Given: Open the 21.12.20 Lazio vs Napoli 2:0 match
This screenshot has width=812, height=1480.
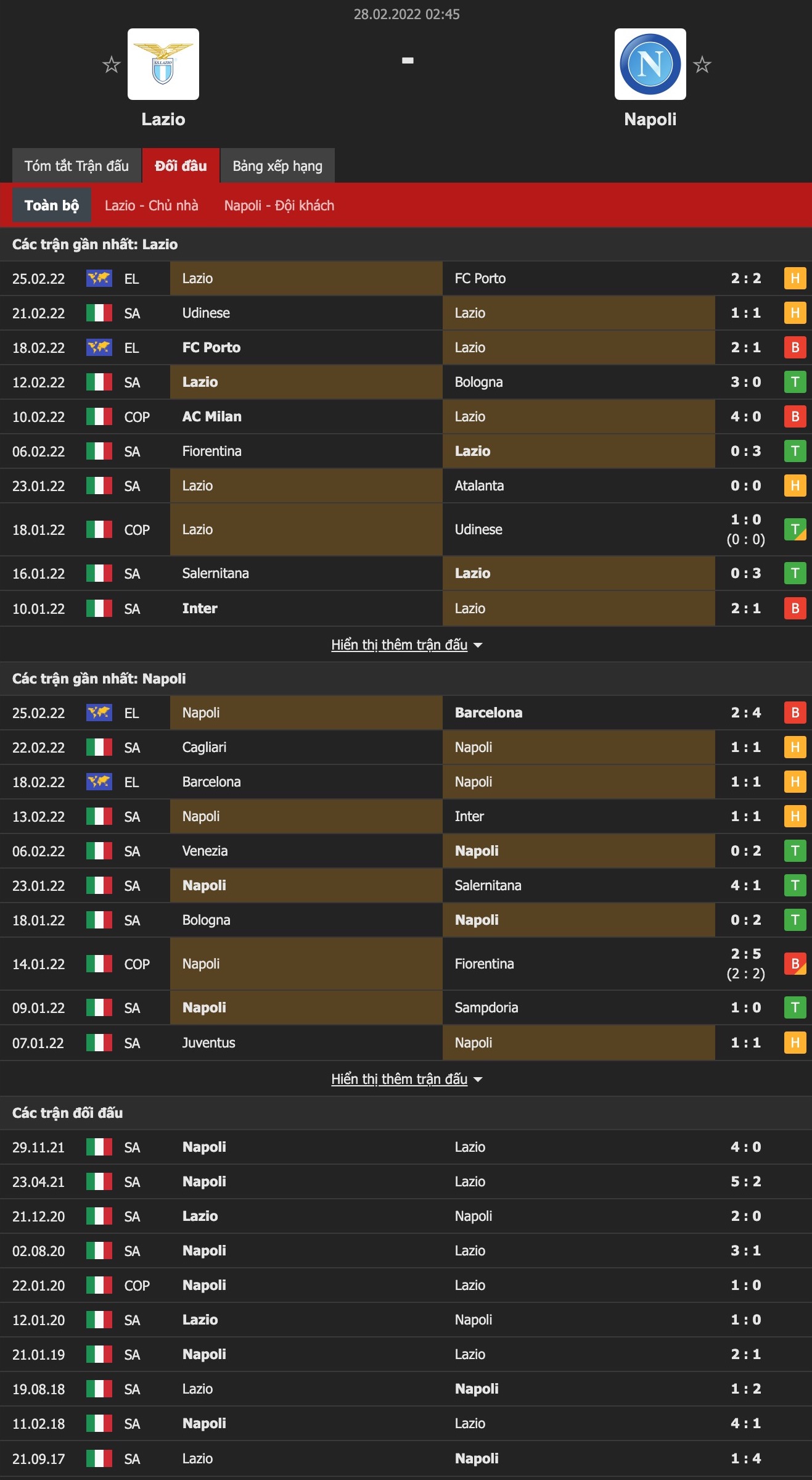Looking at the screenshot, I should click(x=406, y=1216).
